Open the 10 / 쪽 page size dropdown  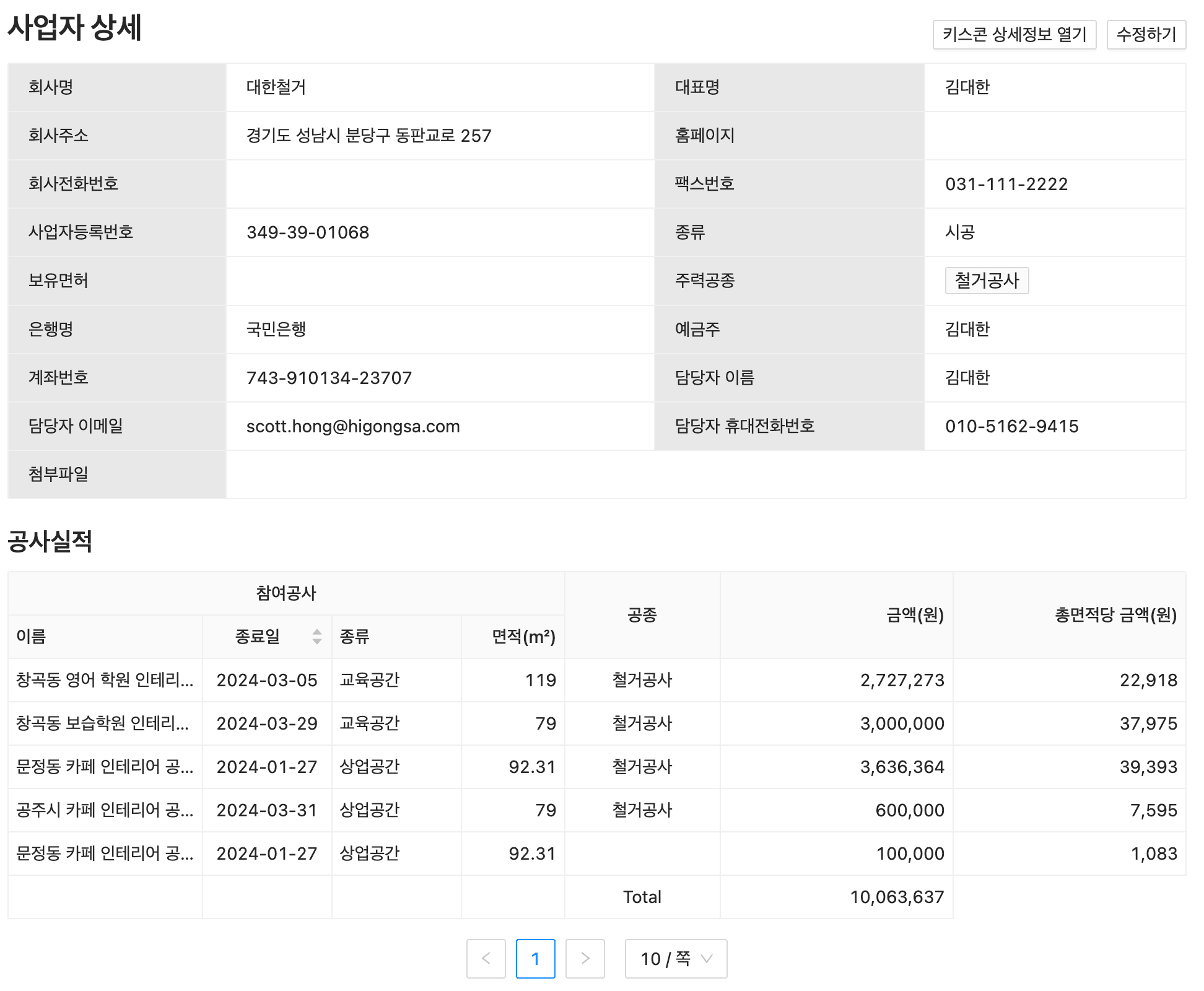click(676, 959)
